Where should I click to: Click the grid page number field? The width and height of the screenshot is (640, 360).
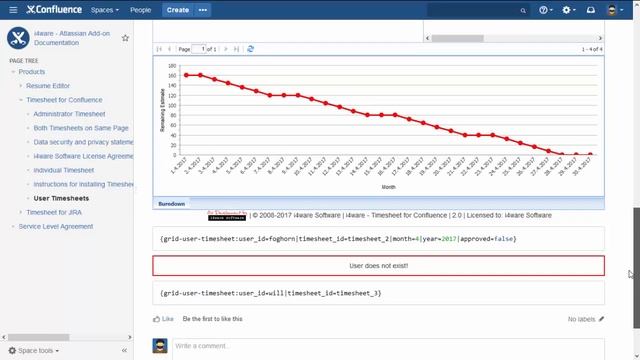point(199,49)
